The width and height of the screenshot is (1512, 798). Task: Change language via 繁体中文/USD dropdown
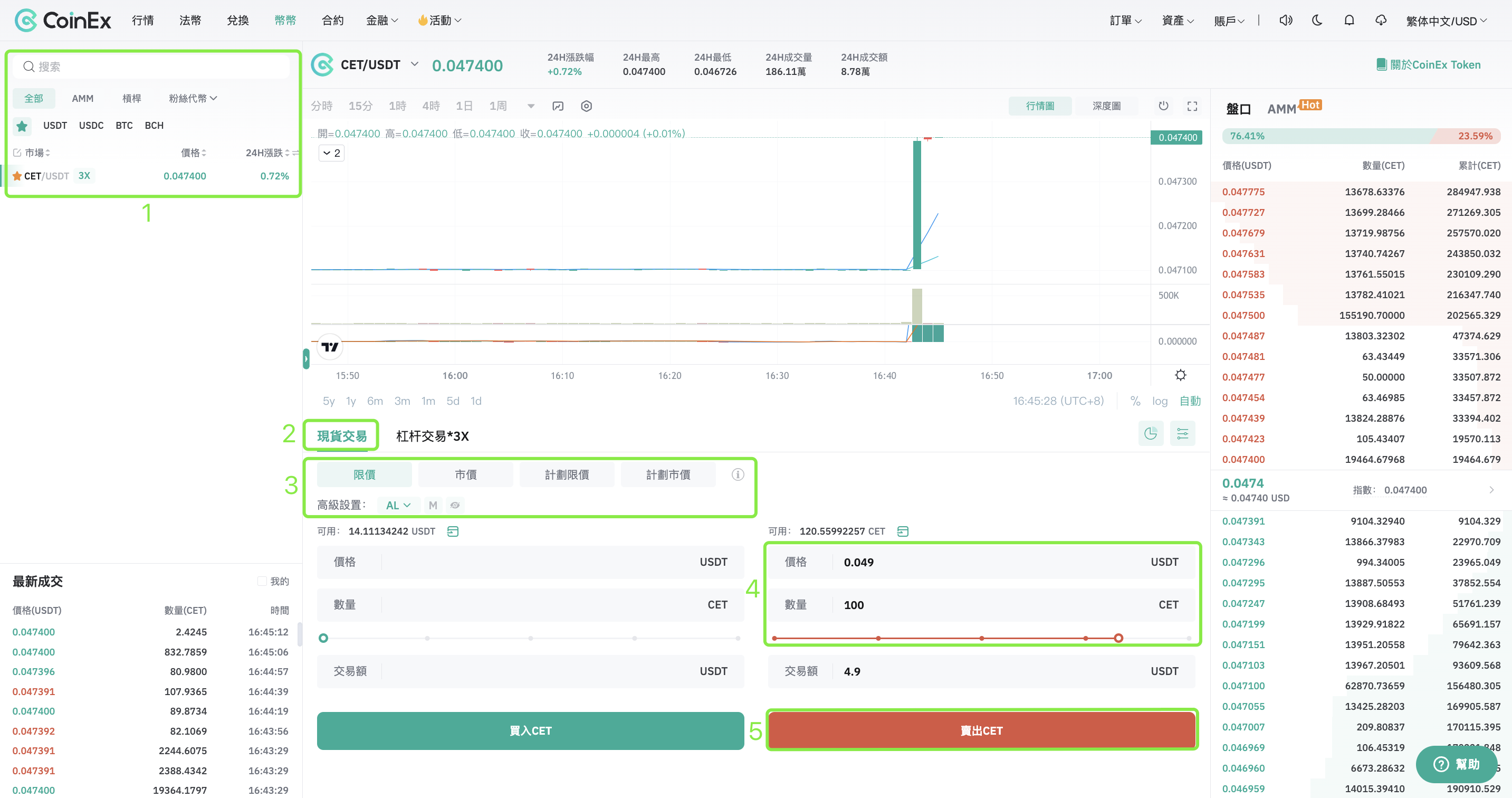tap(1446, 21)
